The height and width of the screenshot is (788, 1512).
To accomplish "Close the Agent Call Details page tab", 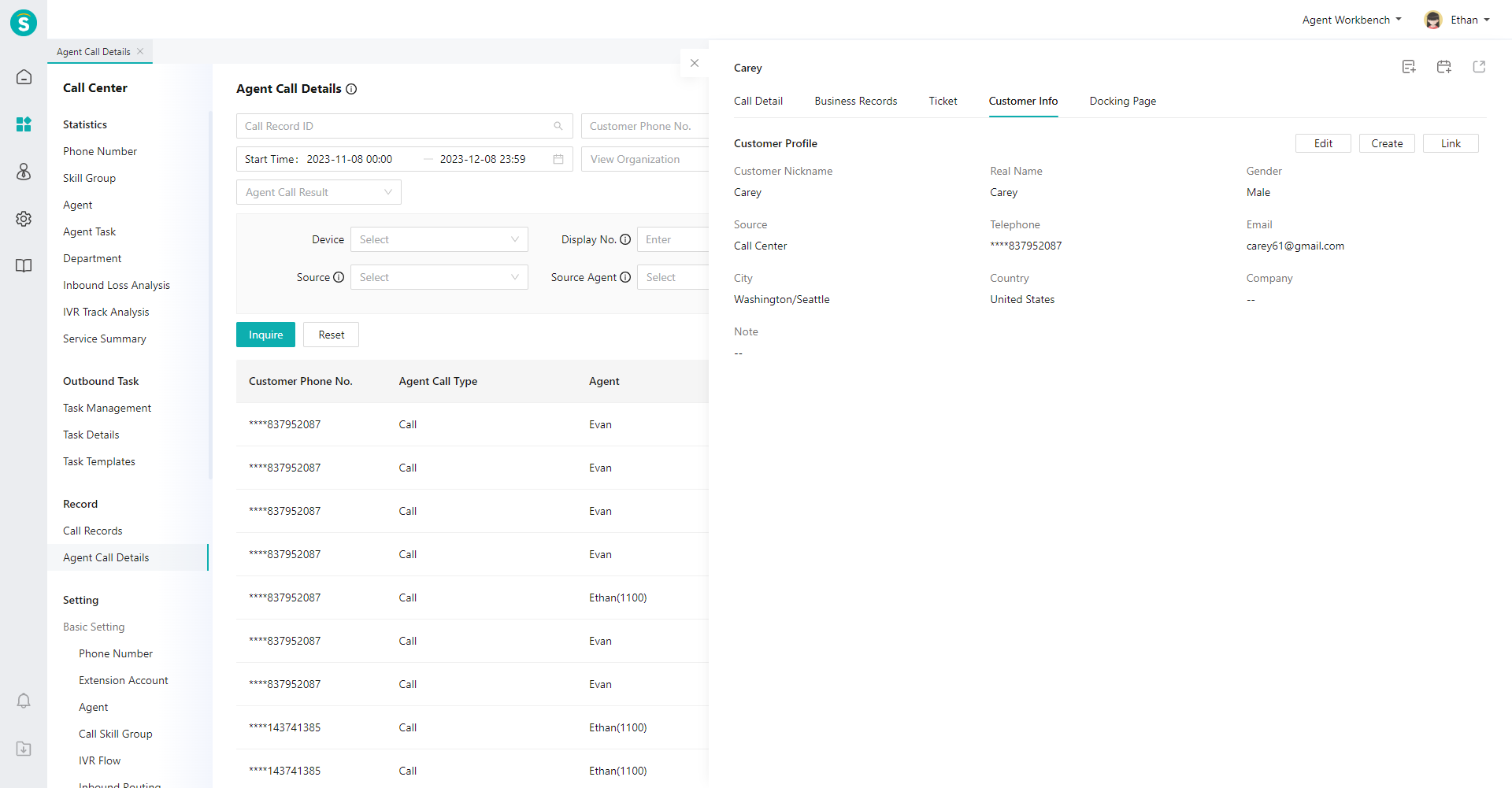I will (140, 51).
